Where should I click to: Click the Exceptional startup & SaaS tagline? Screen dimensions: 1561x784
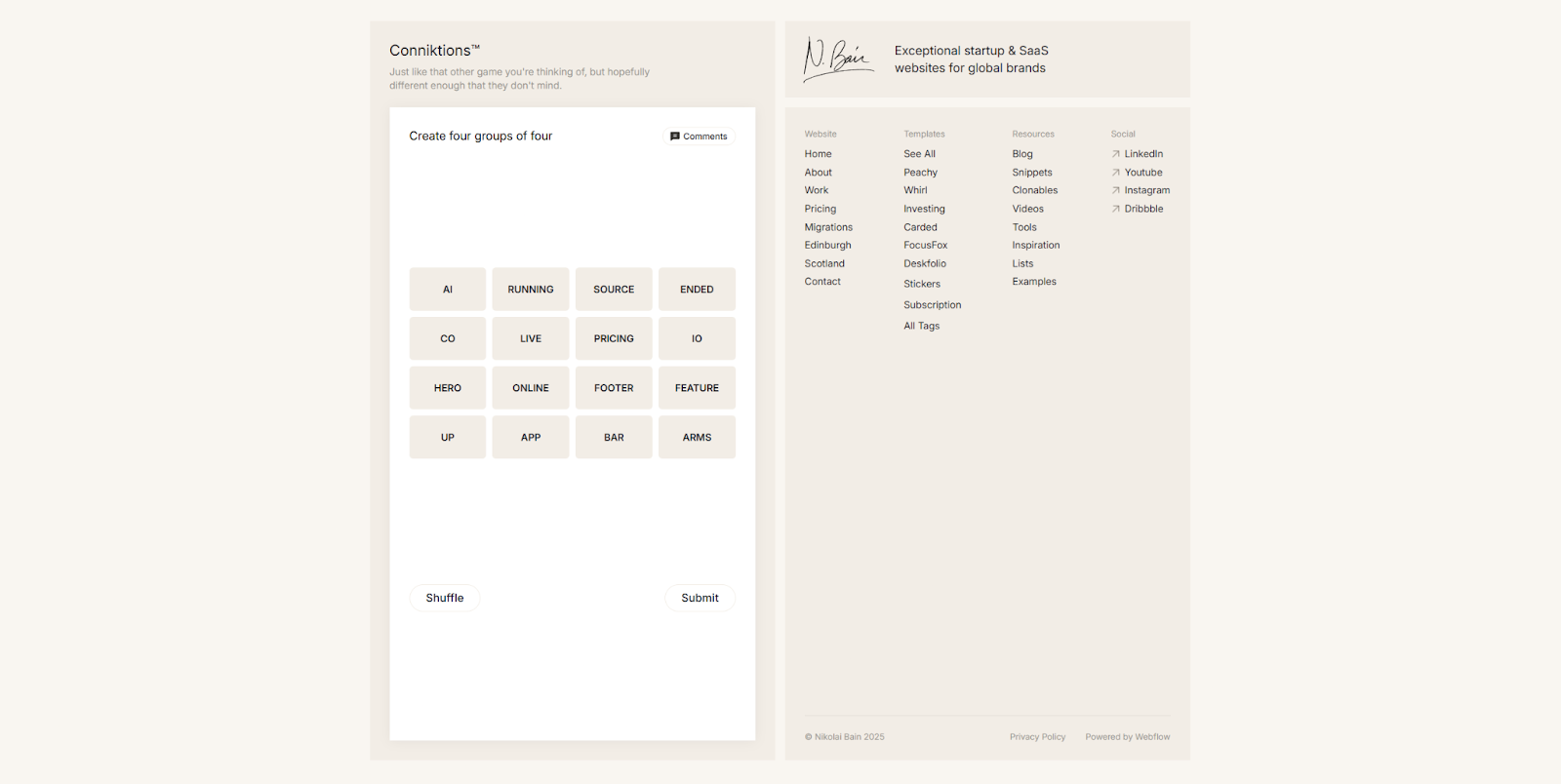tap(971, 59)
